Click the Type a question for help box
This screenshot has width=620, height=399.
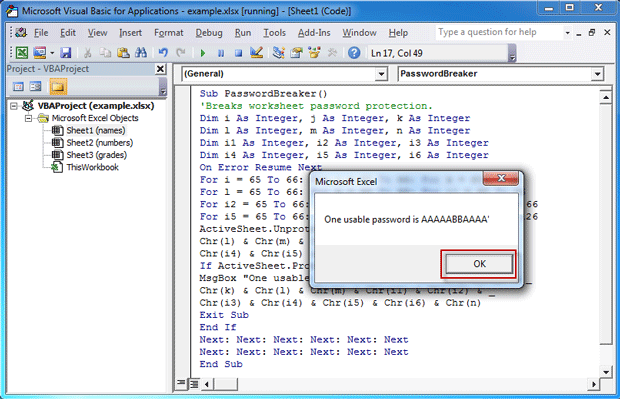point(499,32)
